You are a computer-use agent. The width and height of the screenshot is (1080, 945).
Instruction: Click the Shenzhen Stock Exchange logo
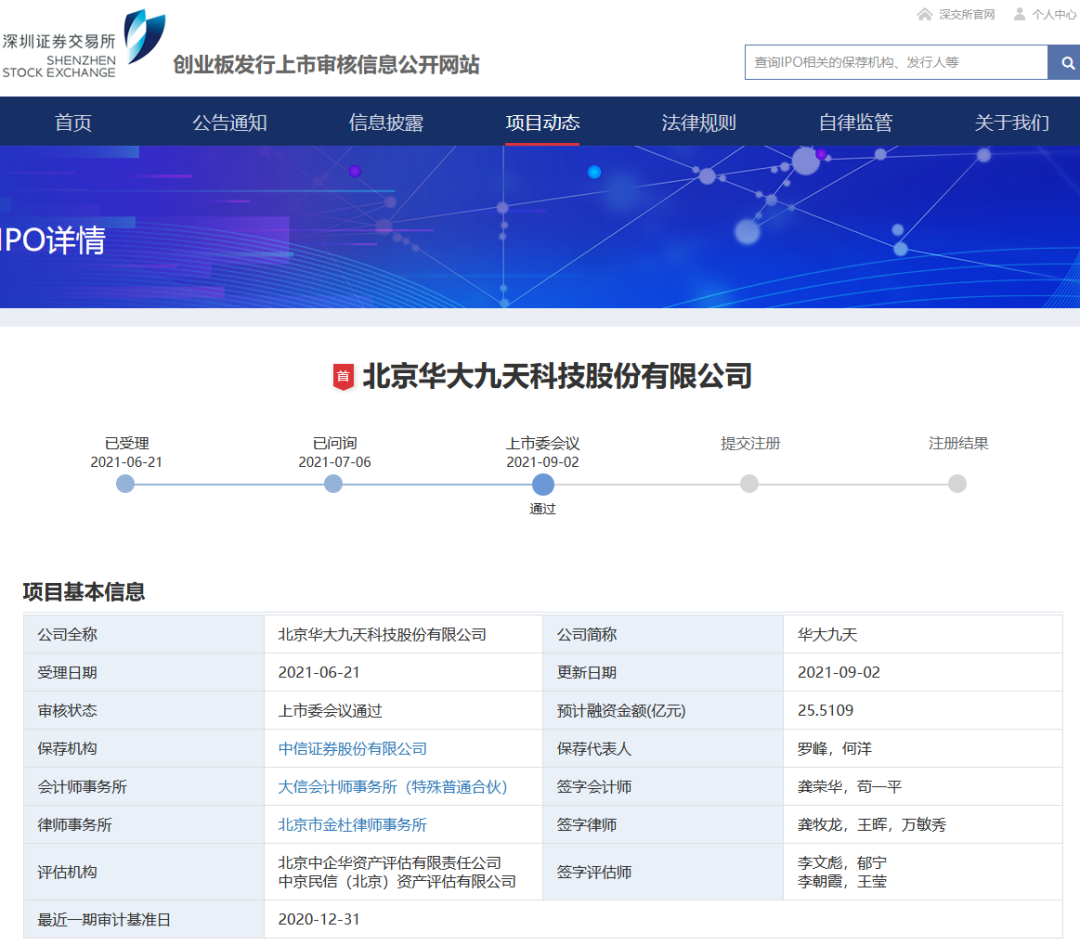[x=83, y=43]
